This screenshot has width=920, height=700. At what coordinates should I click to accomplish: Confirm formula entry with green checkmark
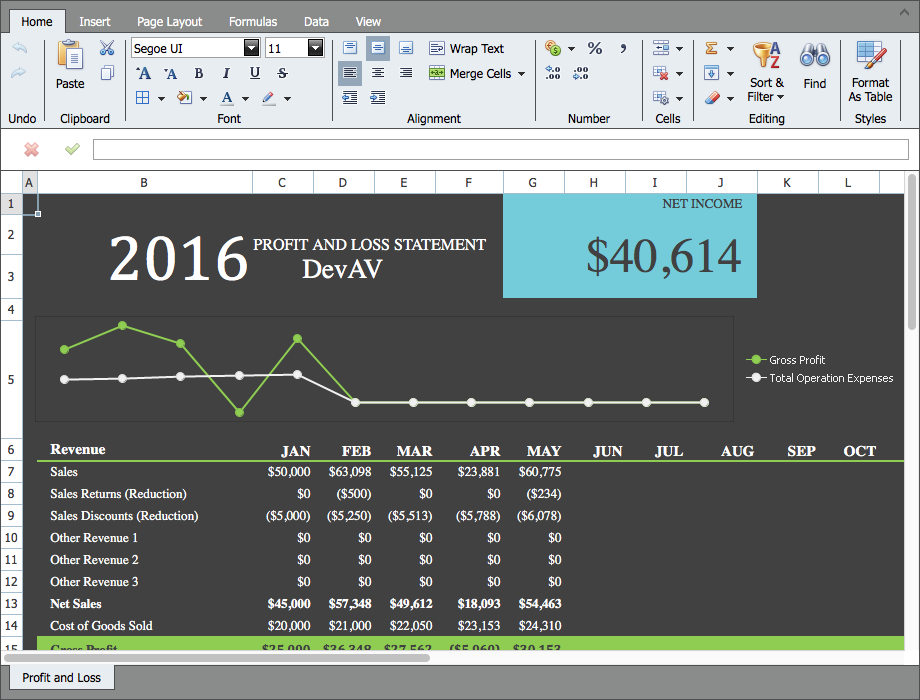click(72, 149)
